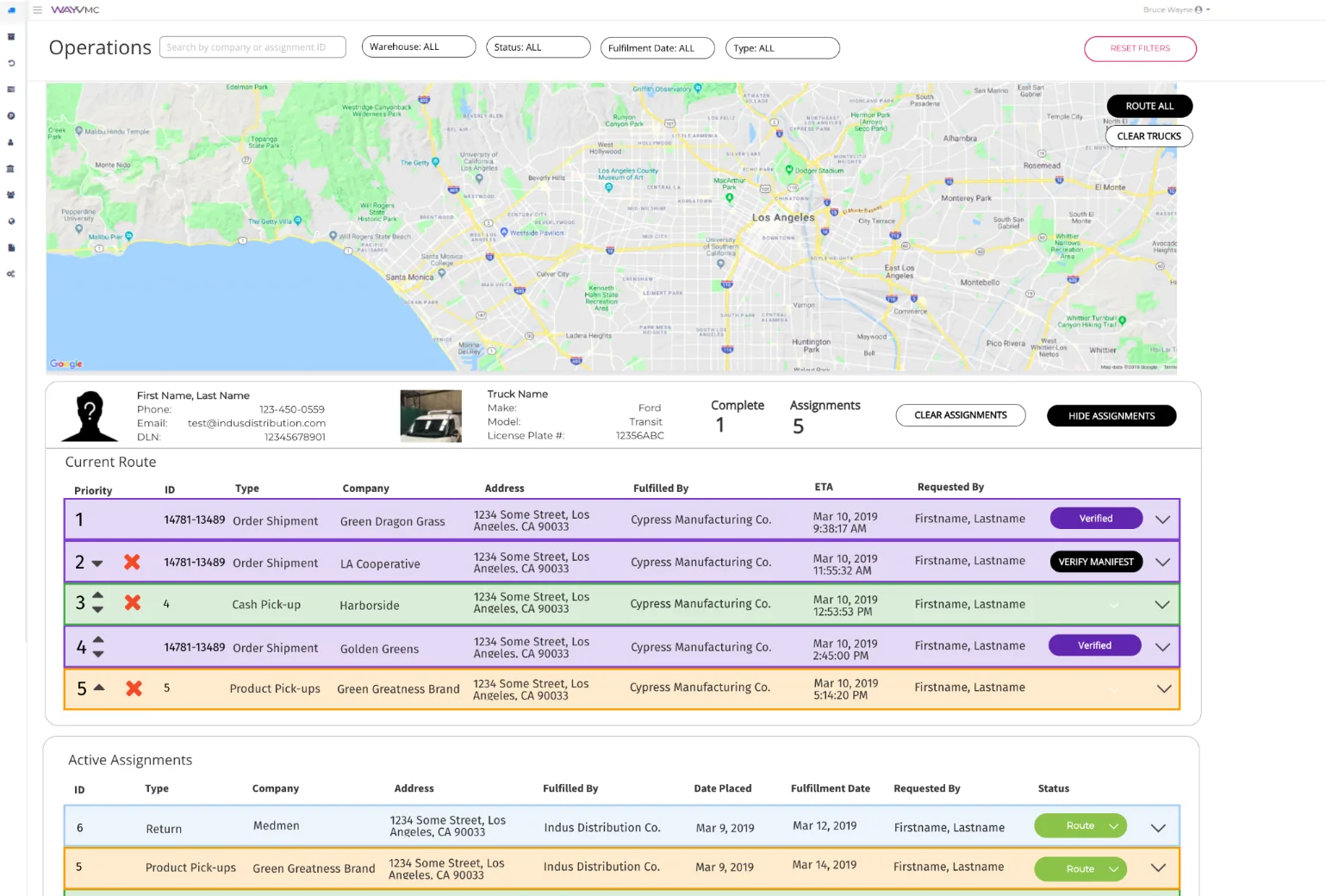The height and width of the screenshot is (896, 1326).
Task: Click ROUTE ALL on the map
Action: pyautogui.click(x=1149, y=106)
